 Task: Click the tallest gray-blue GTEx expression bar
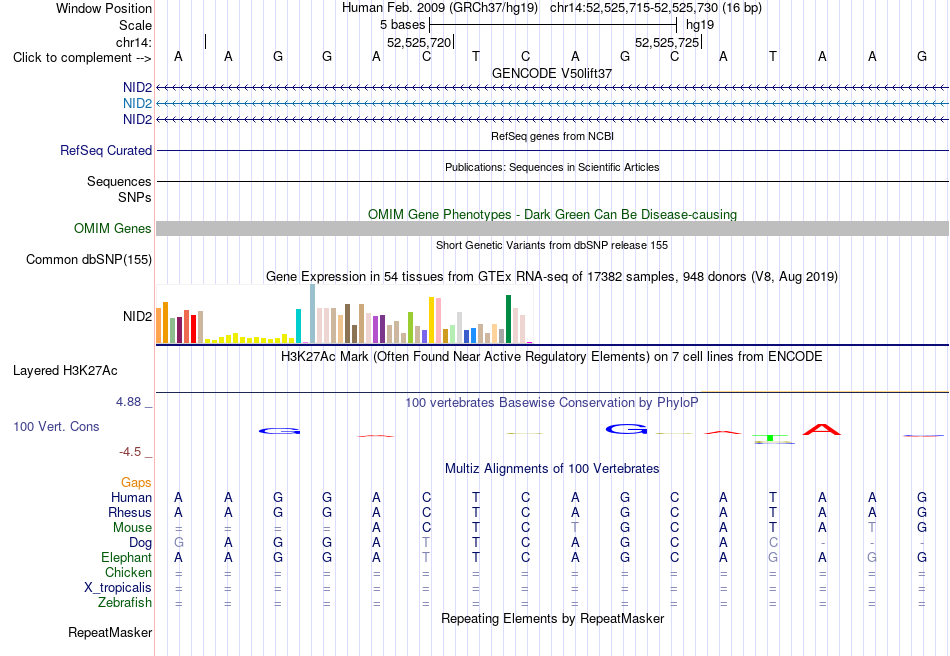[313, 314]
